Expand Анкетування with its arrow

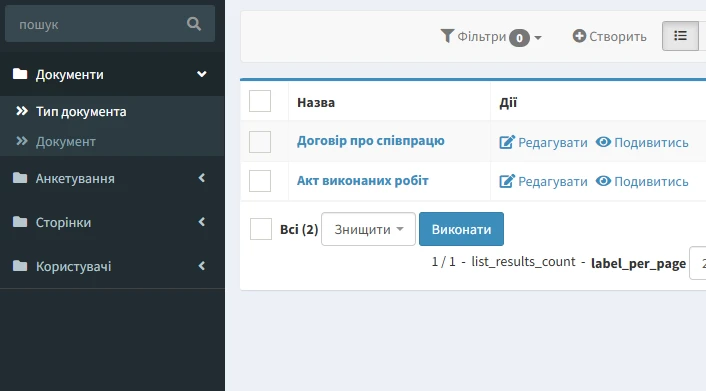tap(202, 178)
